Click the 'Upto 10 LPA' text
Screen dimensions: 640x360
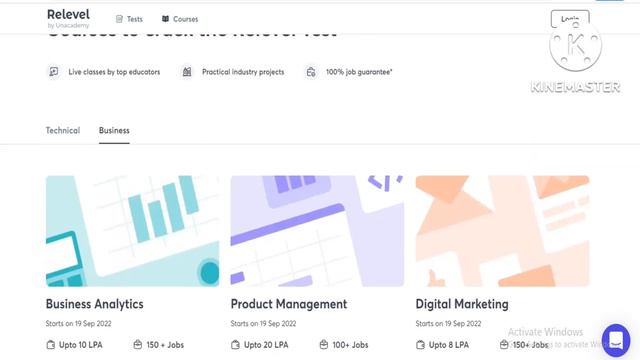[x=81, y=345]
